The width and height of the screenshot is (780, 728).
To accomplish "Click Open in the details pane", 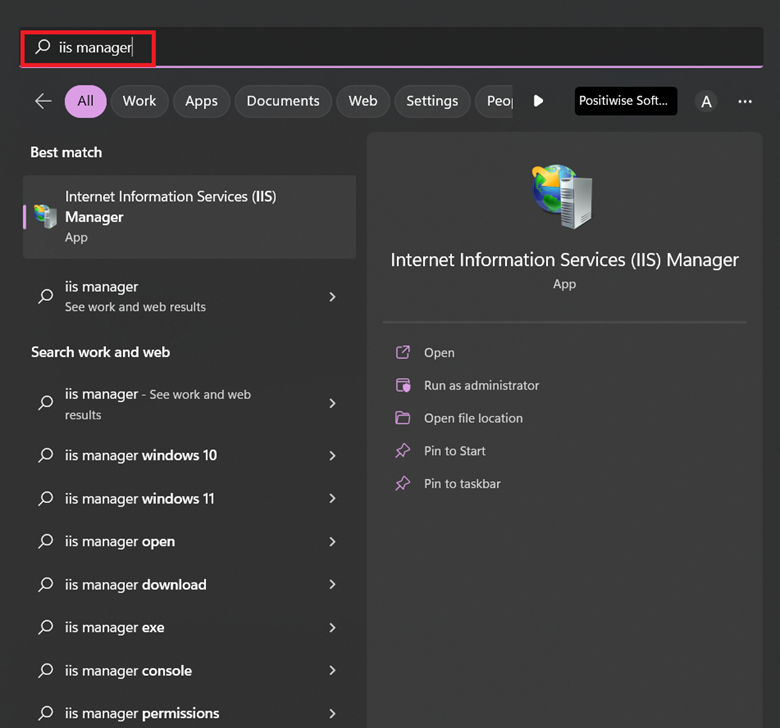I will [x=439, y=353].
